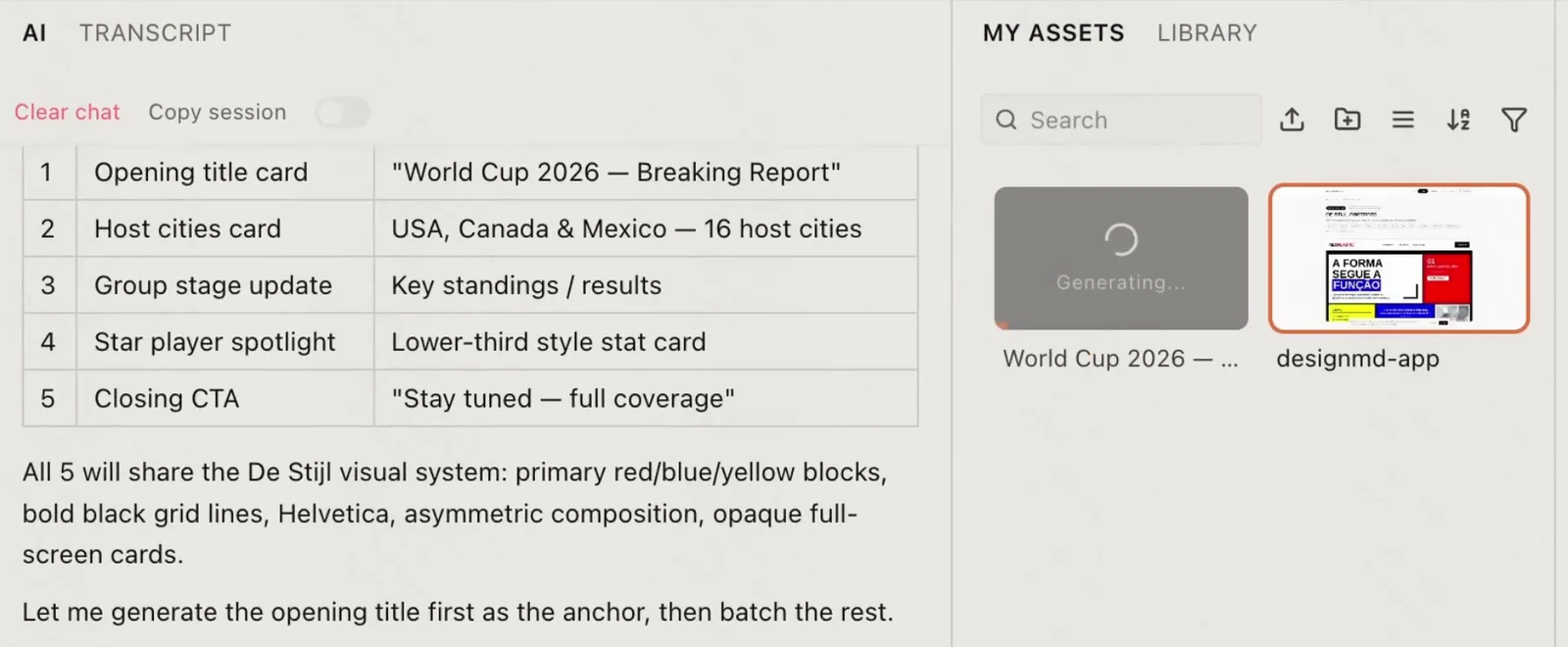Open the sort order icon
Screen dimensions: 1568x647
[x=1458, y=120]
